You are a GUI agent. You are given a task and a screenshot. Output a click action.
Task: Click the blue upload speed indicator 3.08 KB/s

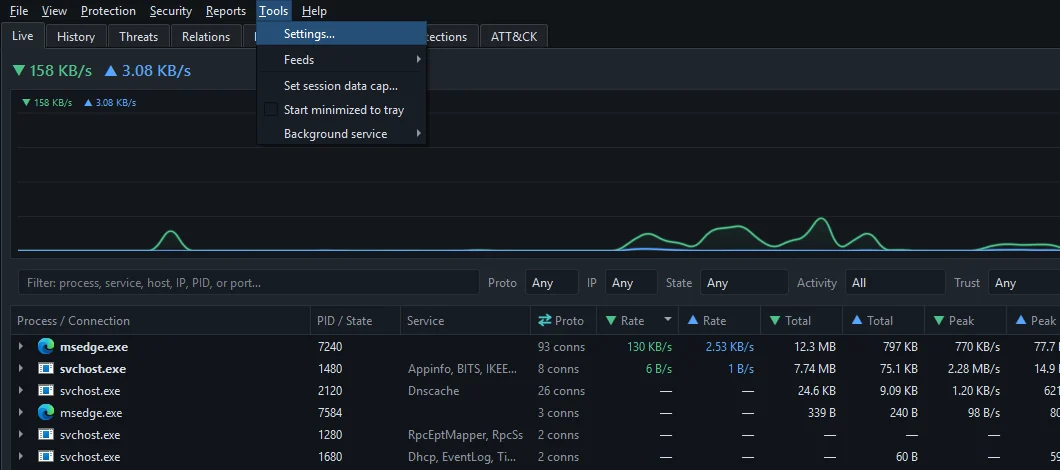(x=147, y=70)
